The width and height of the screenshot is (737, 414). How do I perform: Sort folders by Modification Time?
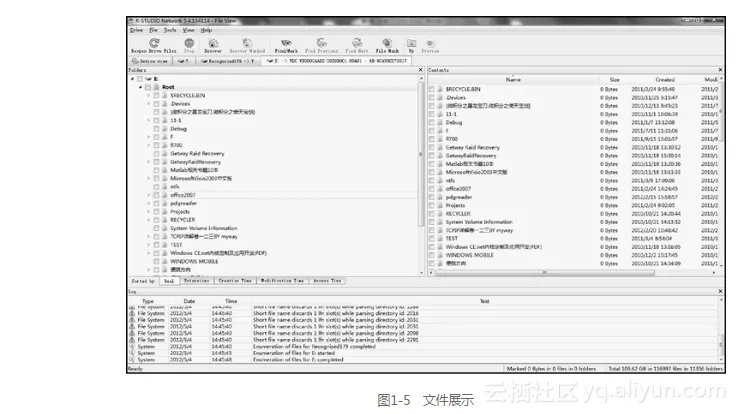point(282,281)
